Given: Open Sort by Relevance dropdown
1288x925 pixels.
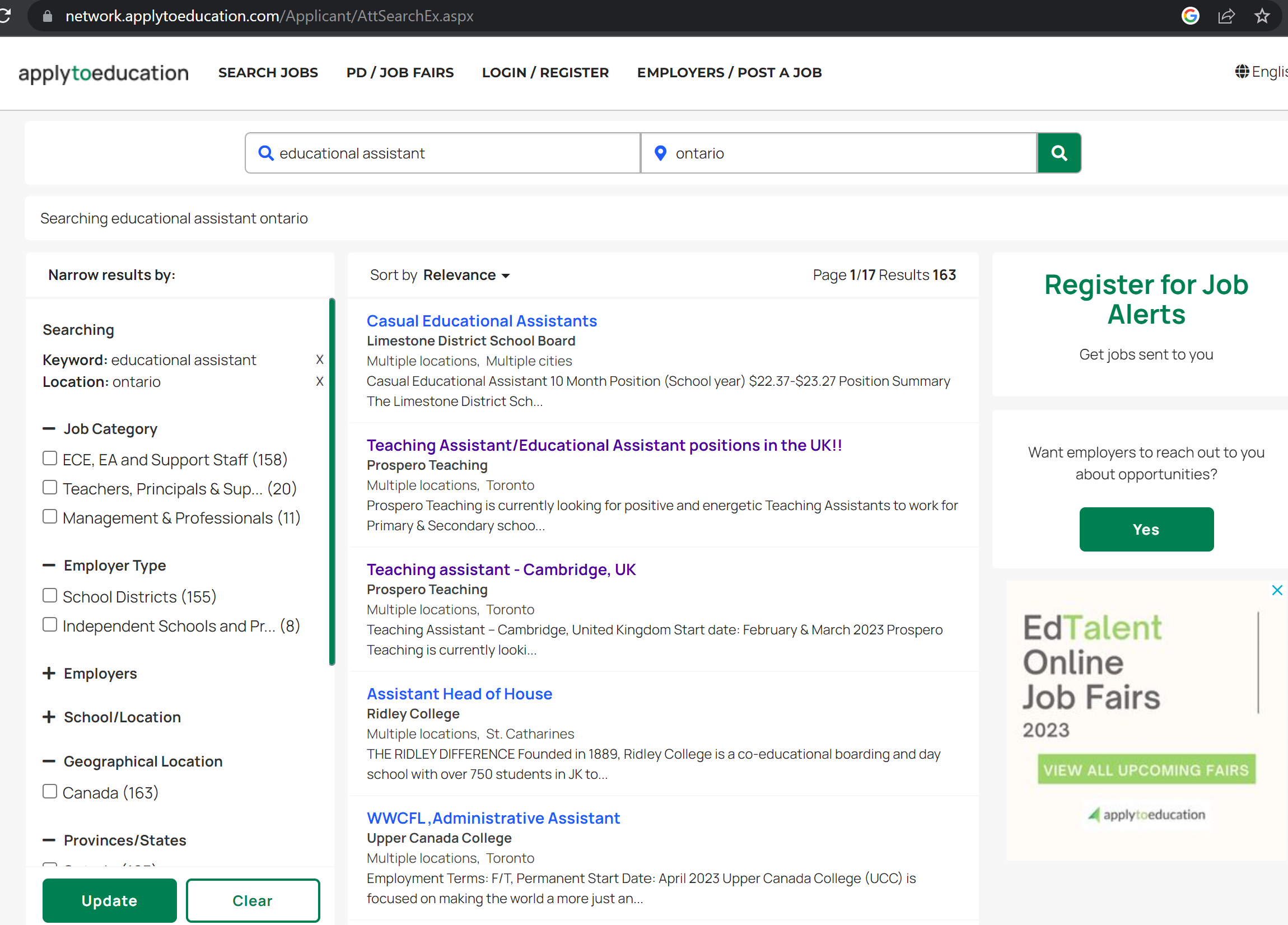Looking at the screenshot, I should [466, 275].
